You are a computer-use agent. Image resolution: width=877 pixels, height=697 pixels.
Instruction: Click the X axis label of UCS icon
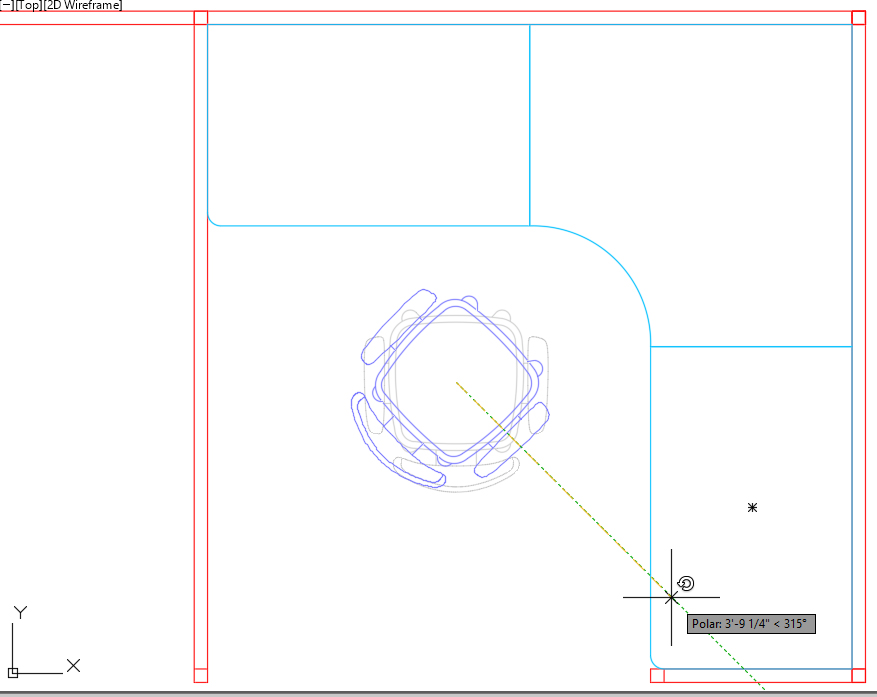coord(73,665)
